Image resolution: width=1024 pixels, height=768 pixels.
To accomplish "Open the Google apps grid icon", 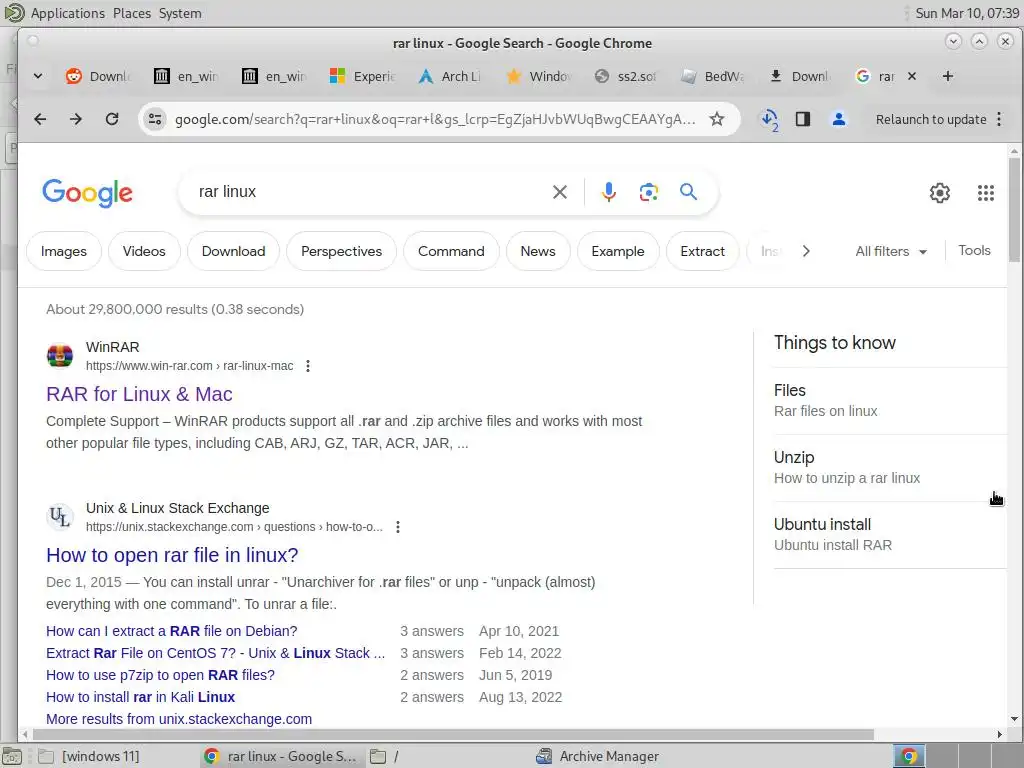I will point(985,193).
